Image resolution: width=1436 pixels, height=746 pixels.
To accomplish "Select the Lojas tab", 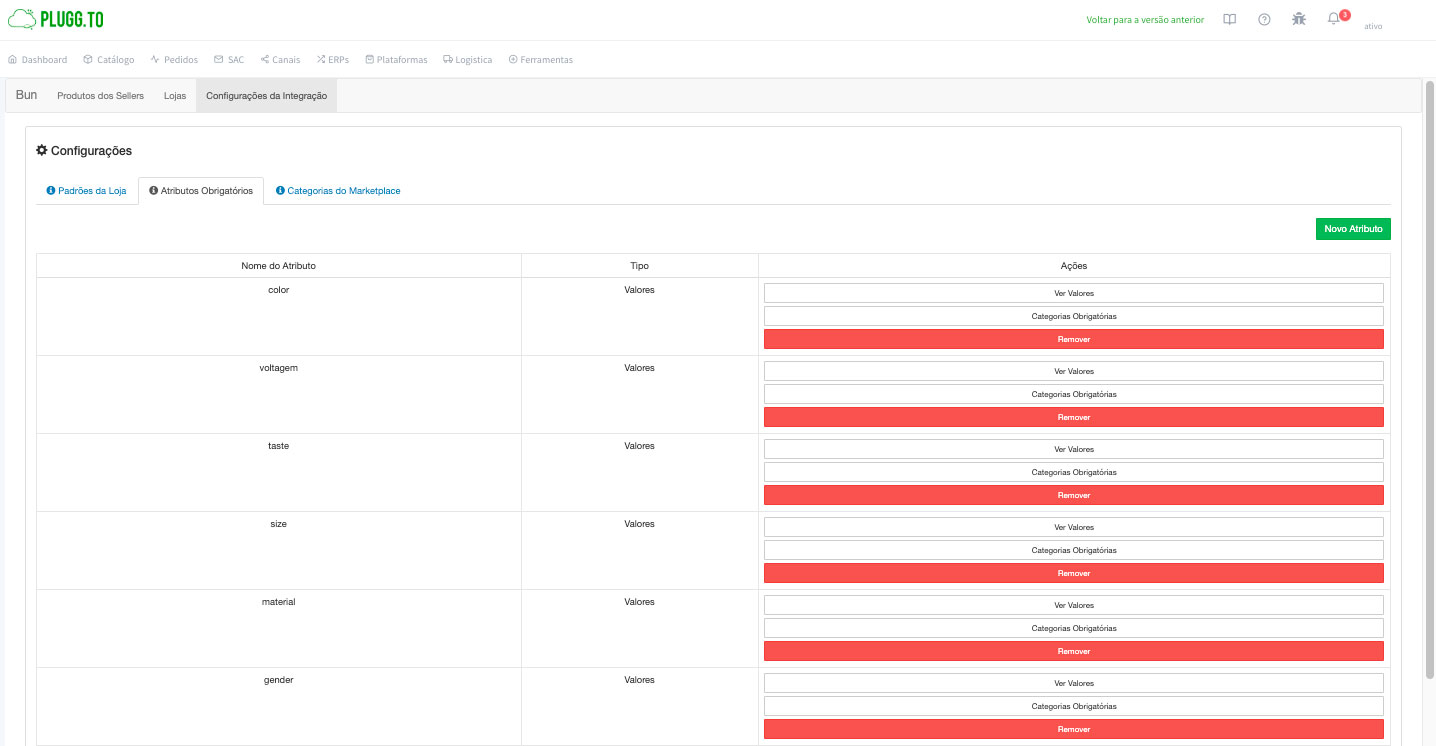I will pyautogui.click(x=175, y=96).
